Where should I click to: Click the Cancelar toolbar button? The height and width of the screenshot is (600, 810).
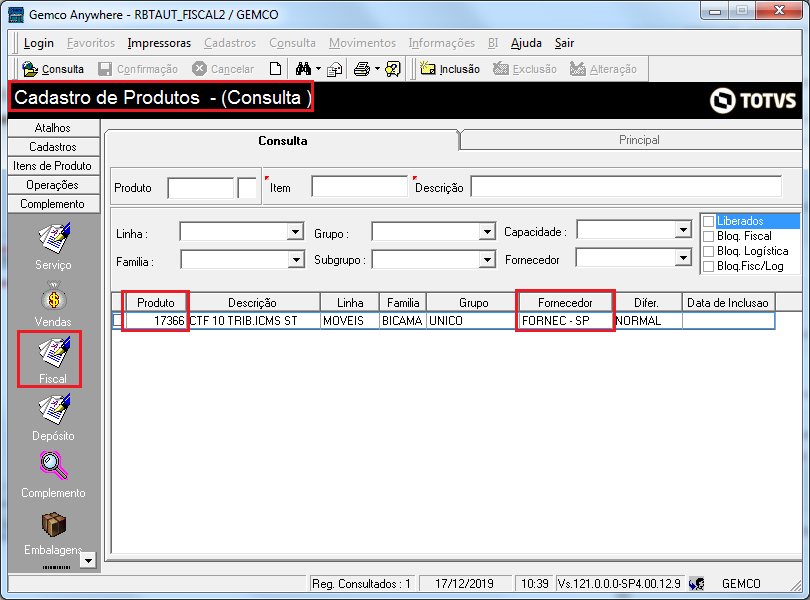point(223,69)
